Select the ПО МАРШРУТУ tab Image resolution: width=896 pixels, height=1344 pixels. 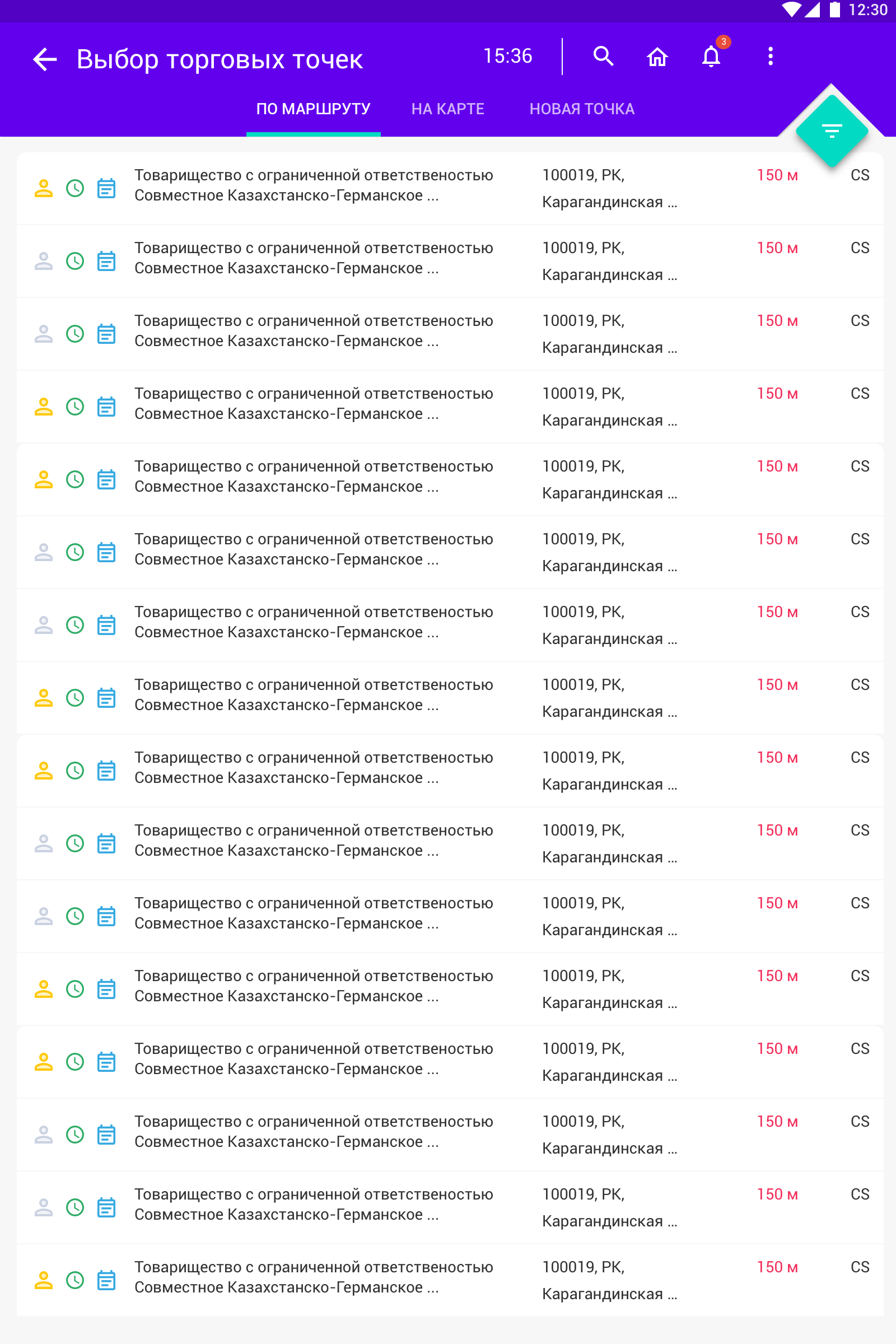click(313, 109)
